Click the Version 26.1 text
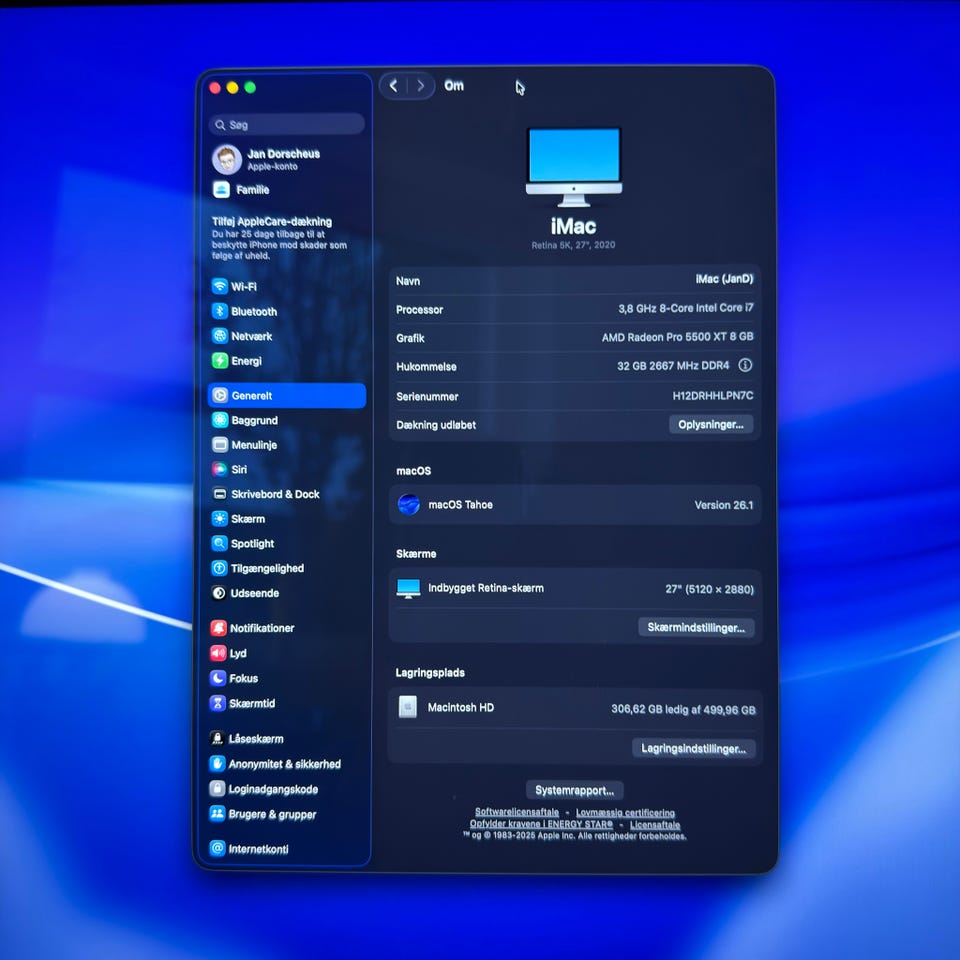The image size is (960, 960). point(724,505)
